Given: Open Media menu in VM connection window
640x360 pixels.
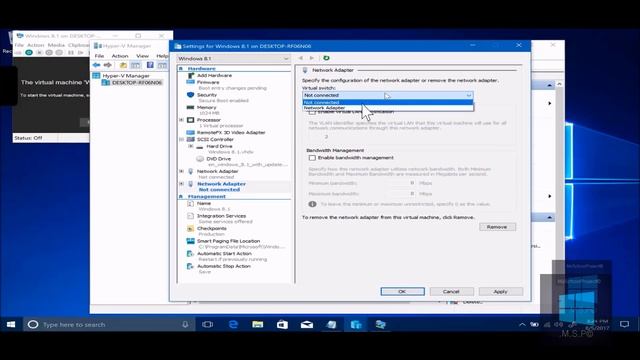Looking at the screenshot, I should coord(56,45).
